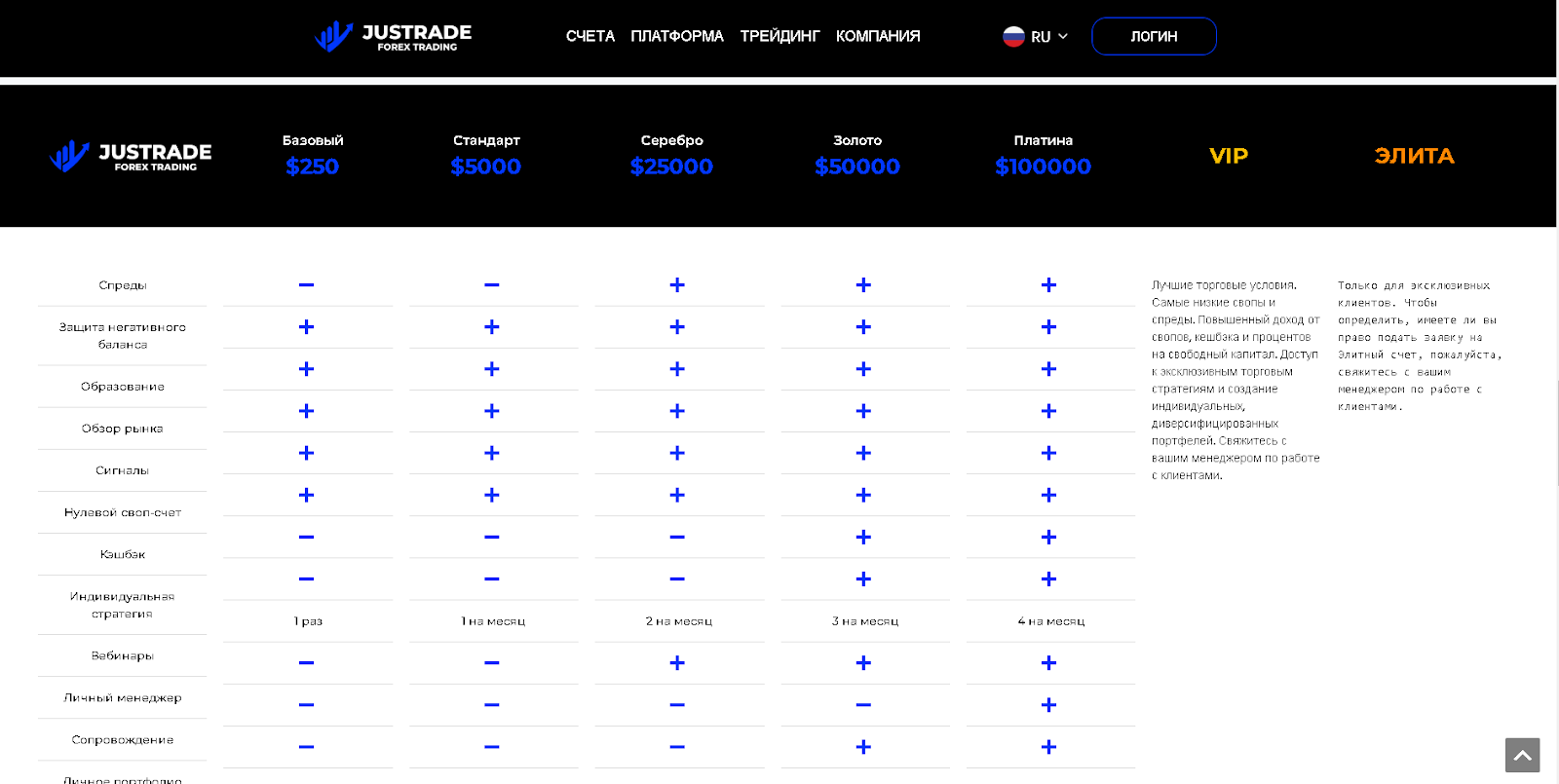Click the minus icon for Спреды under Базовый
This screenshot has height=784, width=1559.
tap(306, 285)
